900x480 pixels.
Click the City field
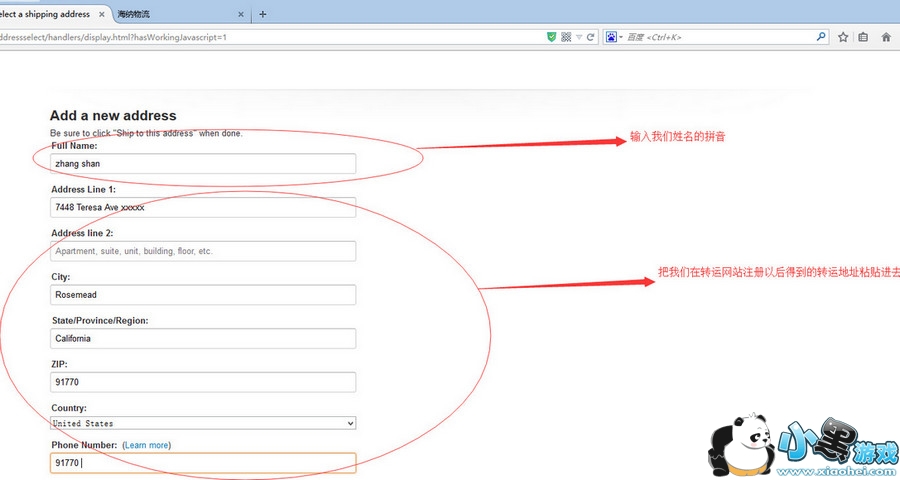tap(203, 295)
